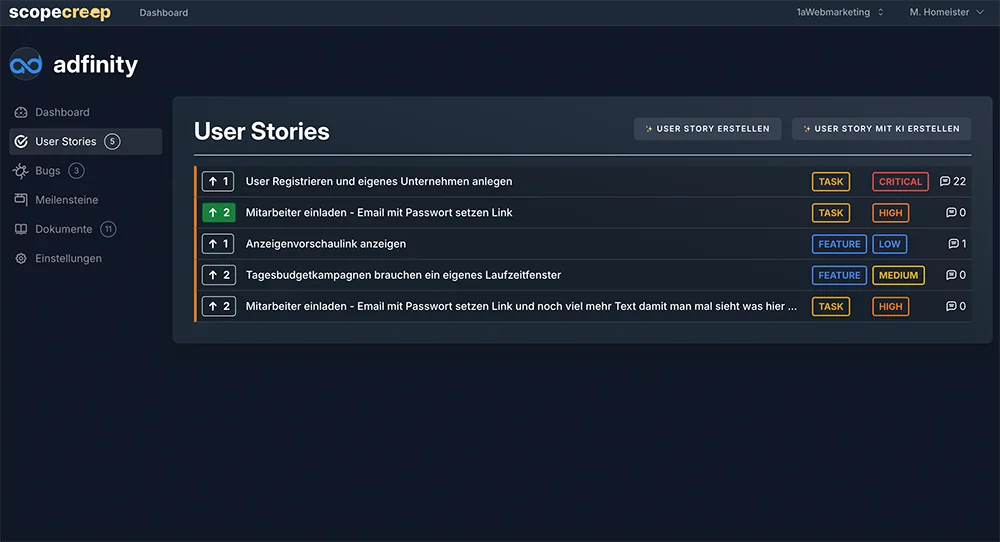Click comment icon on Anzeigenvorschaulink row

[953, 244]
